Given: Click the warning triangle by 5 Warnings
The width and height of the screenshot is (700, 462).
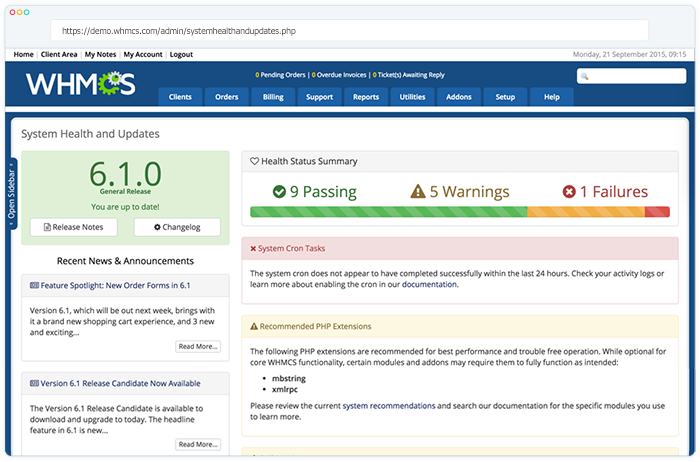Looking at the screenshot, I should coord(418,191).
